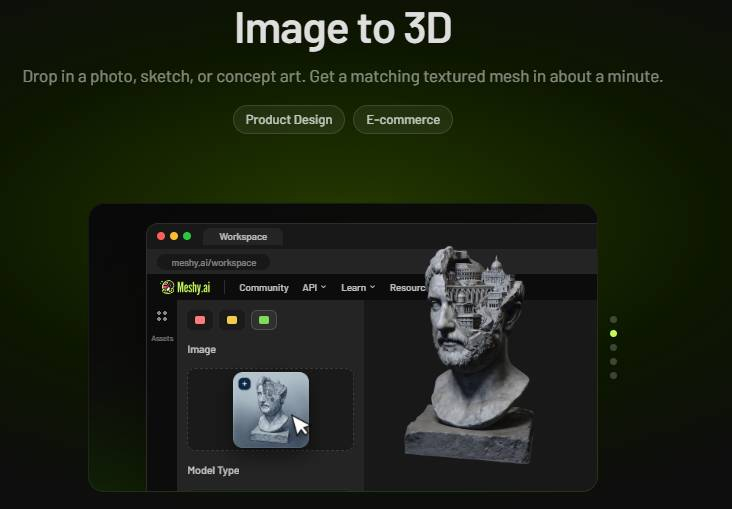Click the Meshy.ai logo

pos(185,287)
